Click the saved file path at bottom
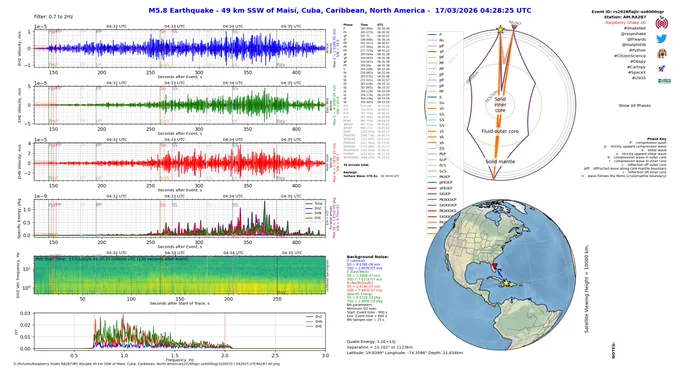The height and width of the screenshot is (369, 680). click(x=147, y=364)
